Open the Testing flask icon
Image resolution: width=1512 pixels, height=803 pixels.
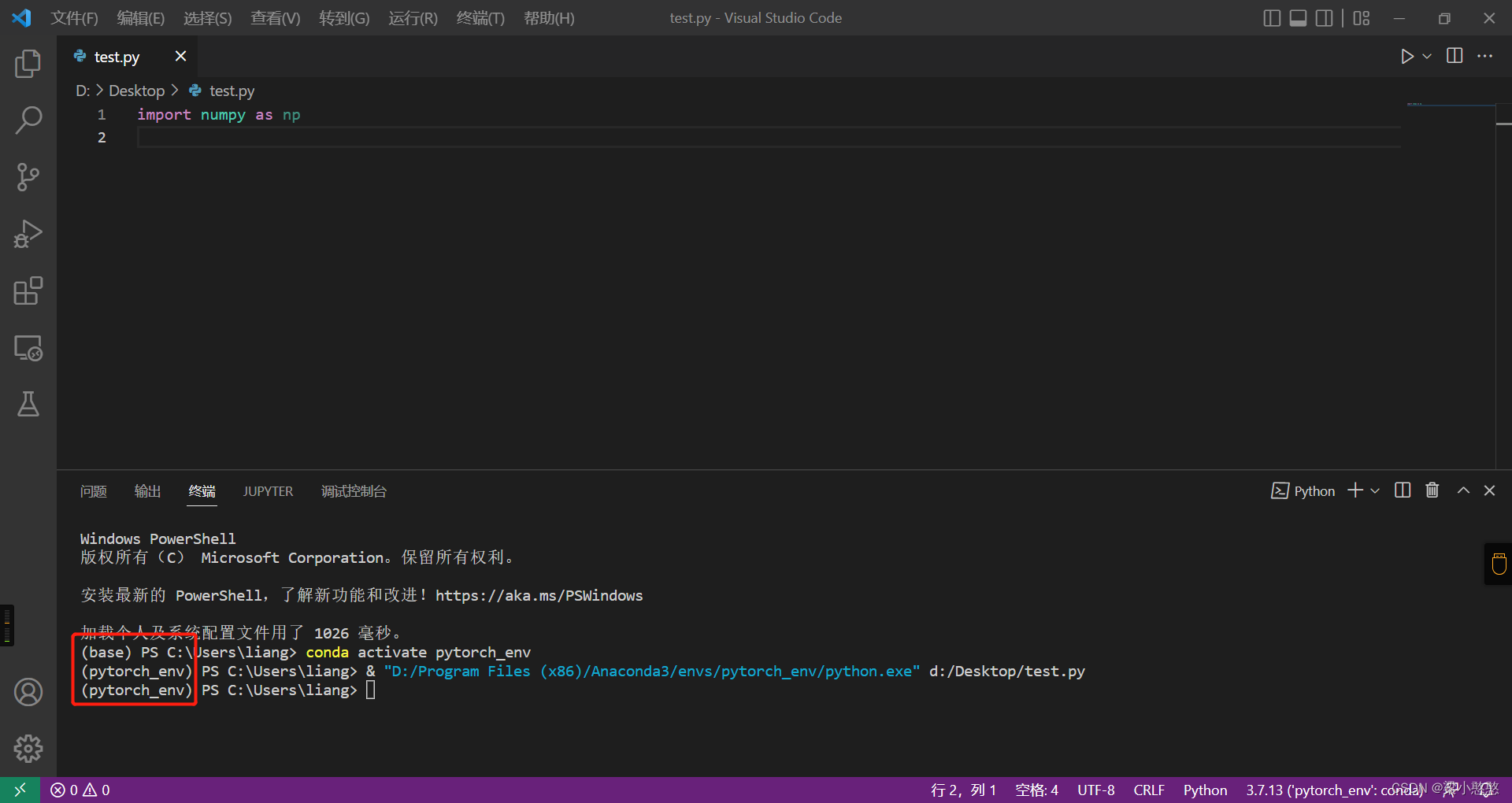click(x=28, y=405)
